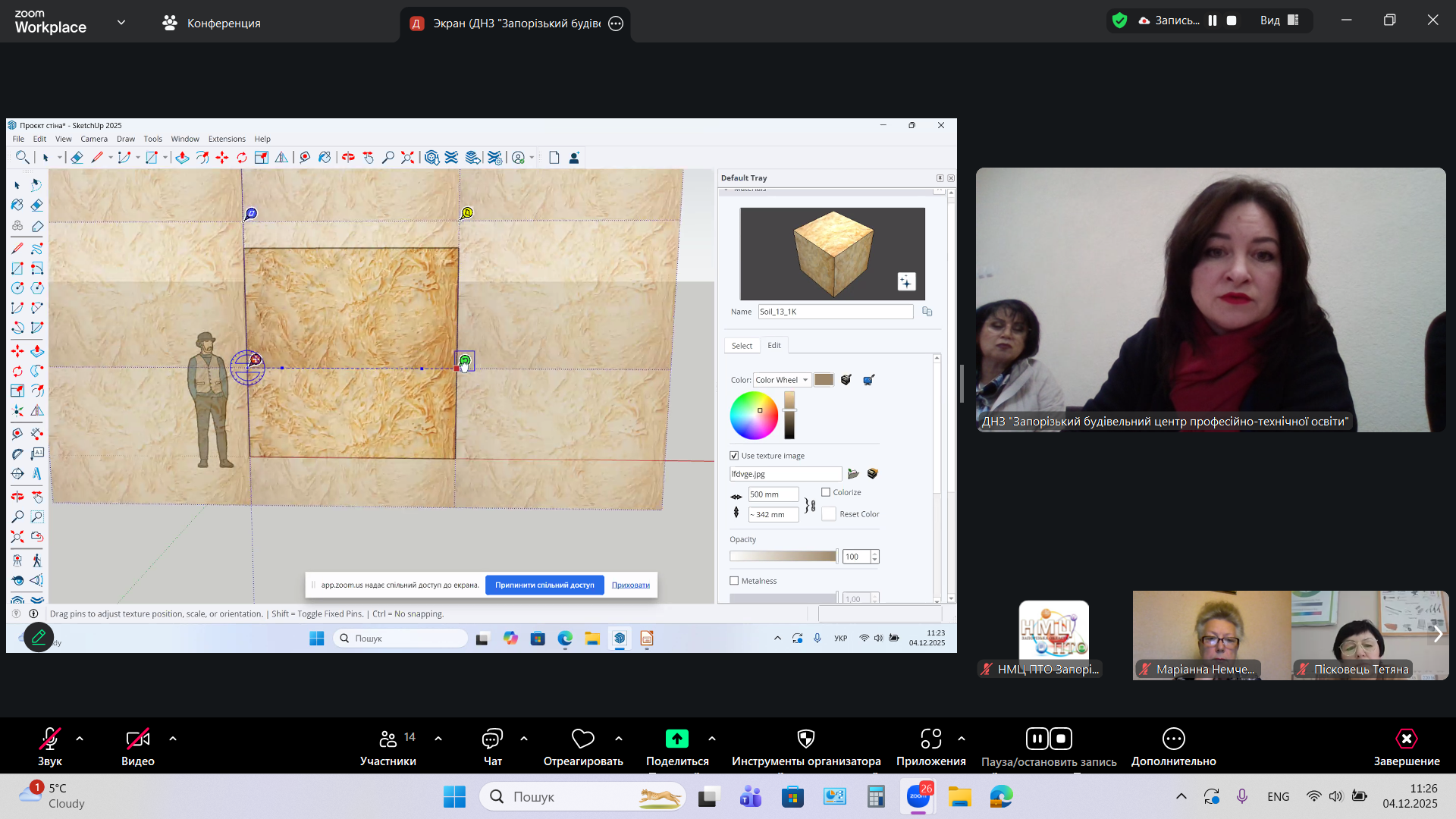Image resolution: width=1456 pixels, height=819 pixels.
Task: Select the Line pencil tool in left toolbar
Action: (17, 248)
